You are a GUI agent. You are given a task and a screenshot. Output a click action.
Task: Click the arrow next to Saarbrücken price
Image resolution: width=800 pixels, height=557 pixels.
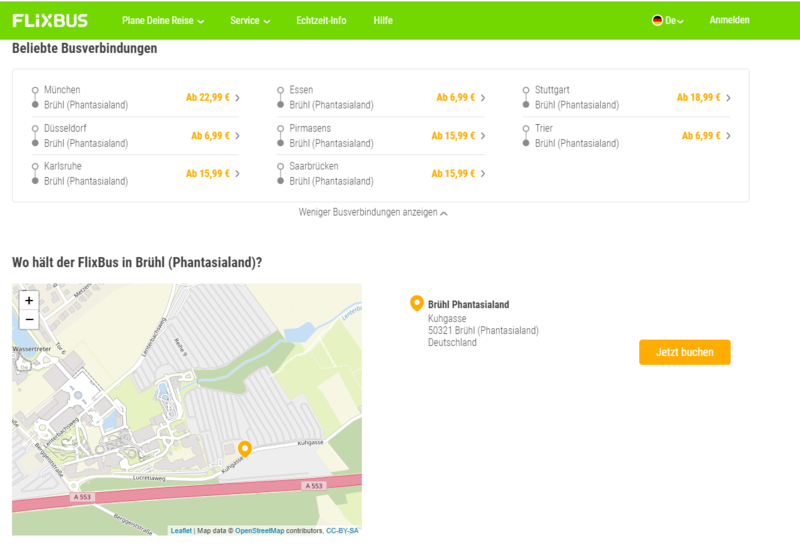[x=483, y=174]
